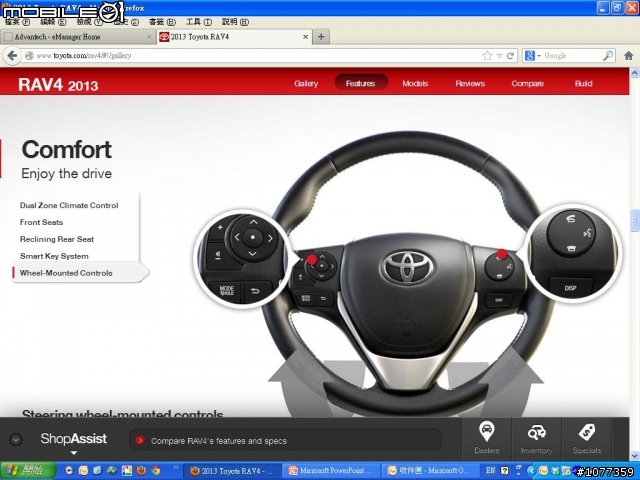
Task: Go to the Gallery section
Action: point(306,83)
